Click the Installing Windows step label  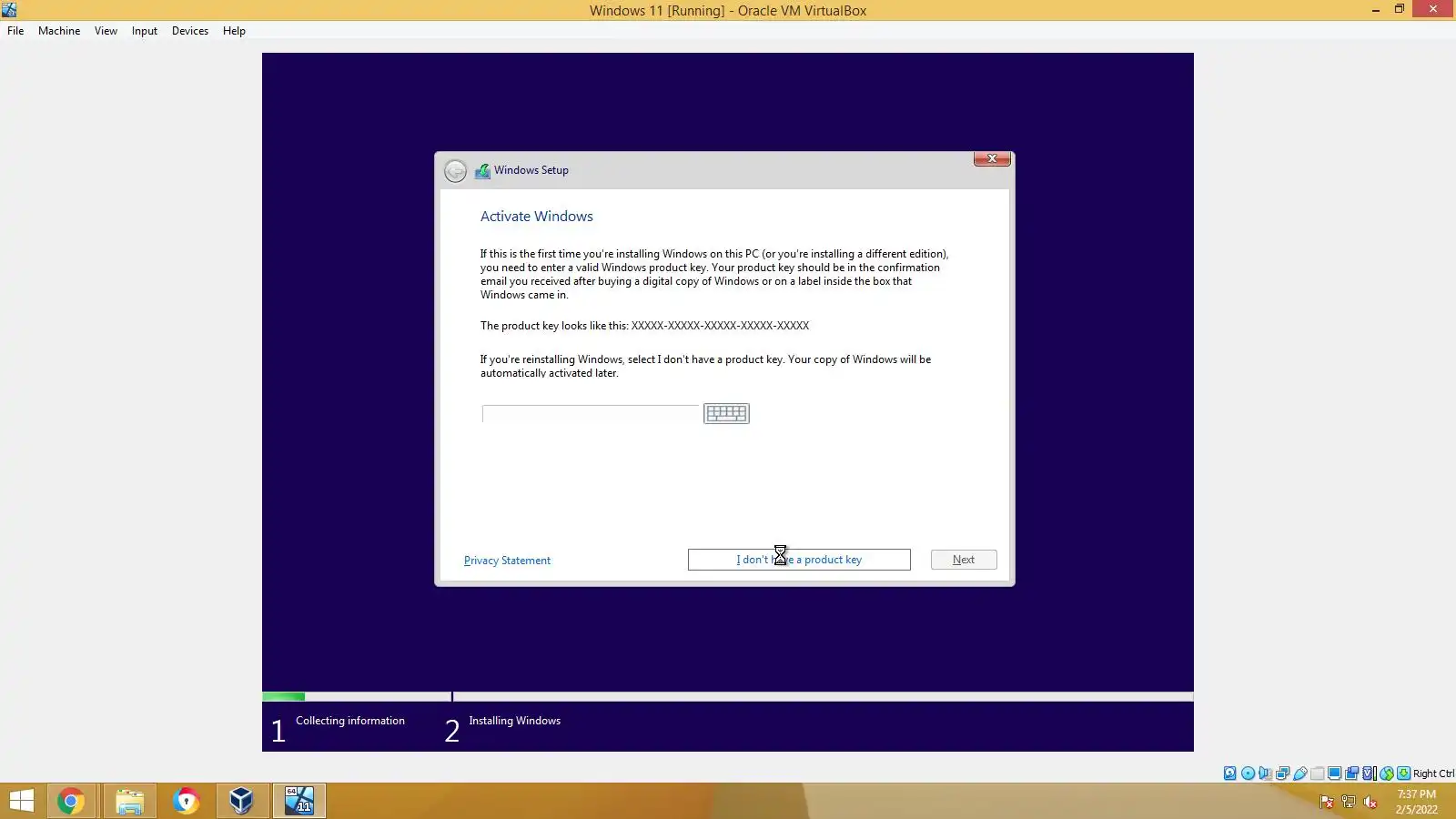tap(514, 721)
